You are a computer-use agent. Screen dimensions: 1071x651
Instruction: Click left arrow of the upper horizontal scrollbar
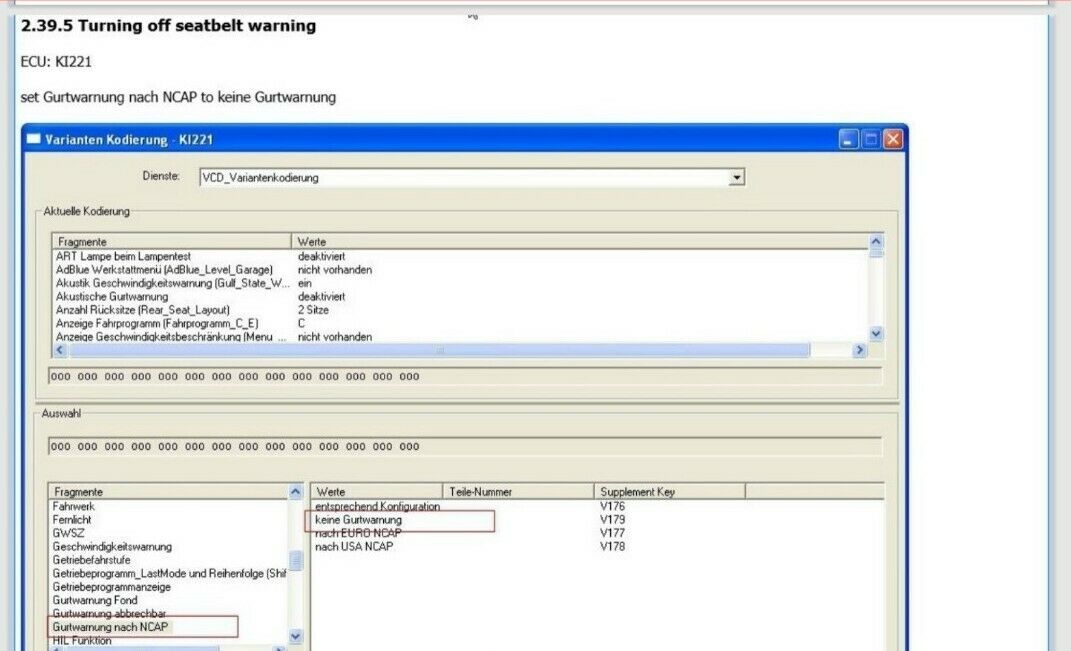coord(59,350)
